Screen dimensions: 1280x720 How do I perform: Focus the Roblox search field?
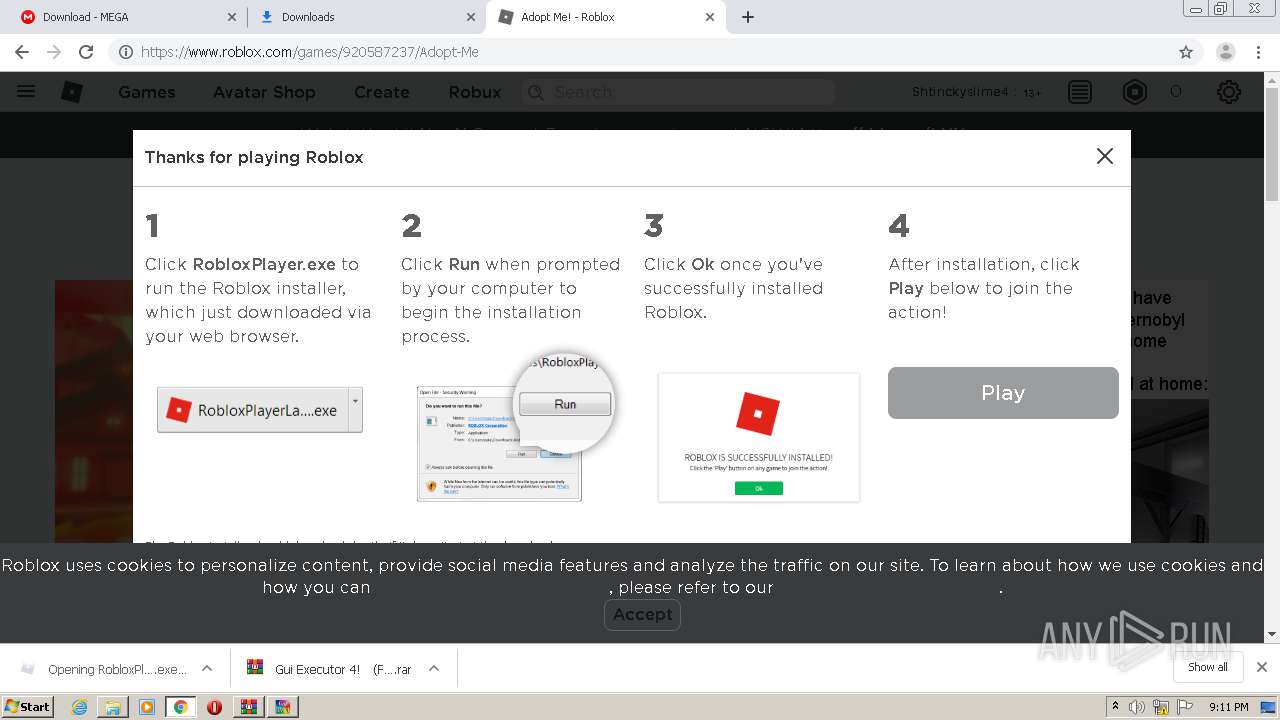[x=680, y=92]
